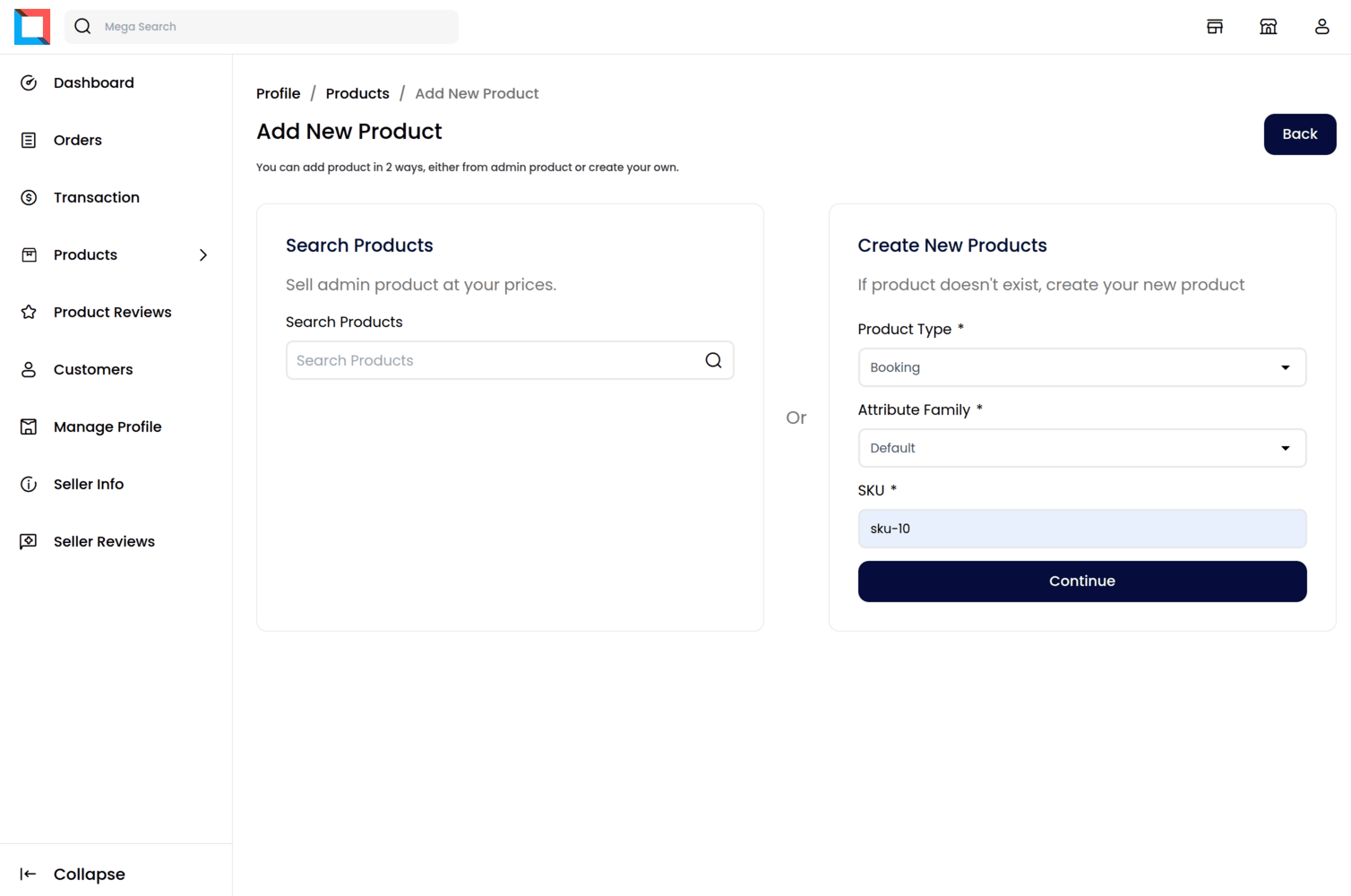
Task: Open Product Reviews in the sidebar
Action: (113, 312)
